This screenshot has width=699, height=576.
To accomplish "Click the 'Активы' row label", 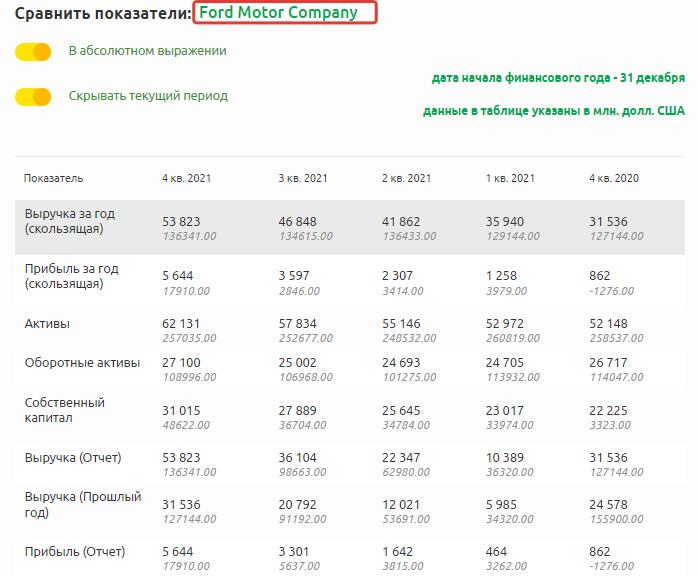I will (47, 324).
